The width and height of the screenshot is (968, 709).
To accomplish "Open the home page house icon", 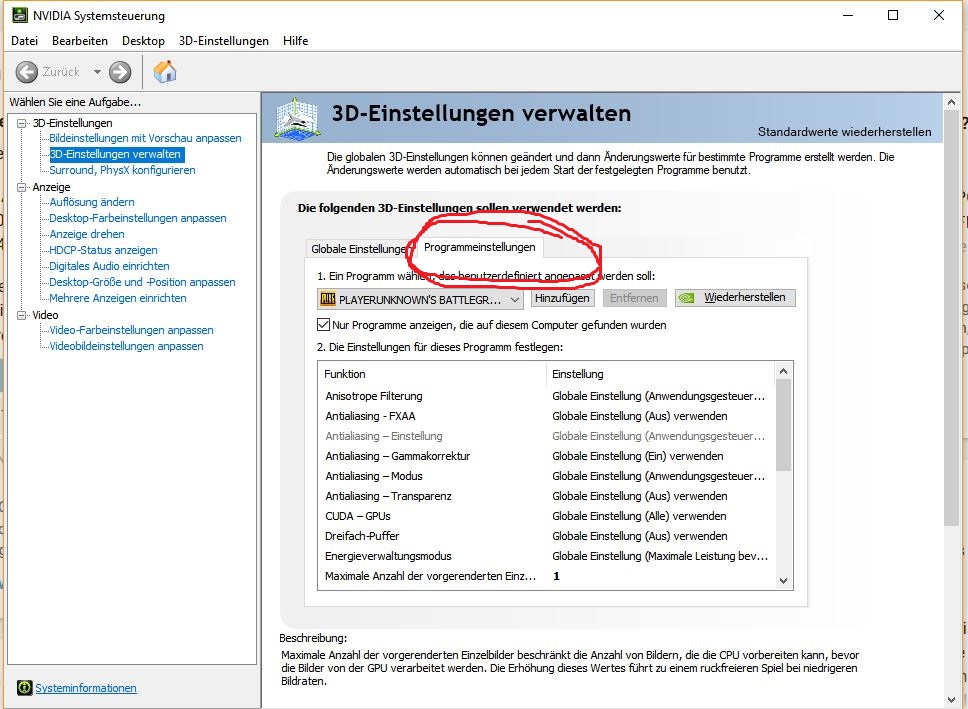I will (165, 72).
